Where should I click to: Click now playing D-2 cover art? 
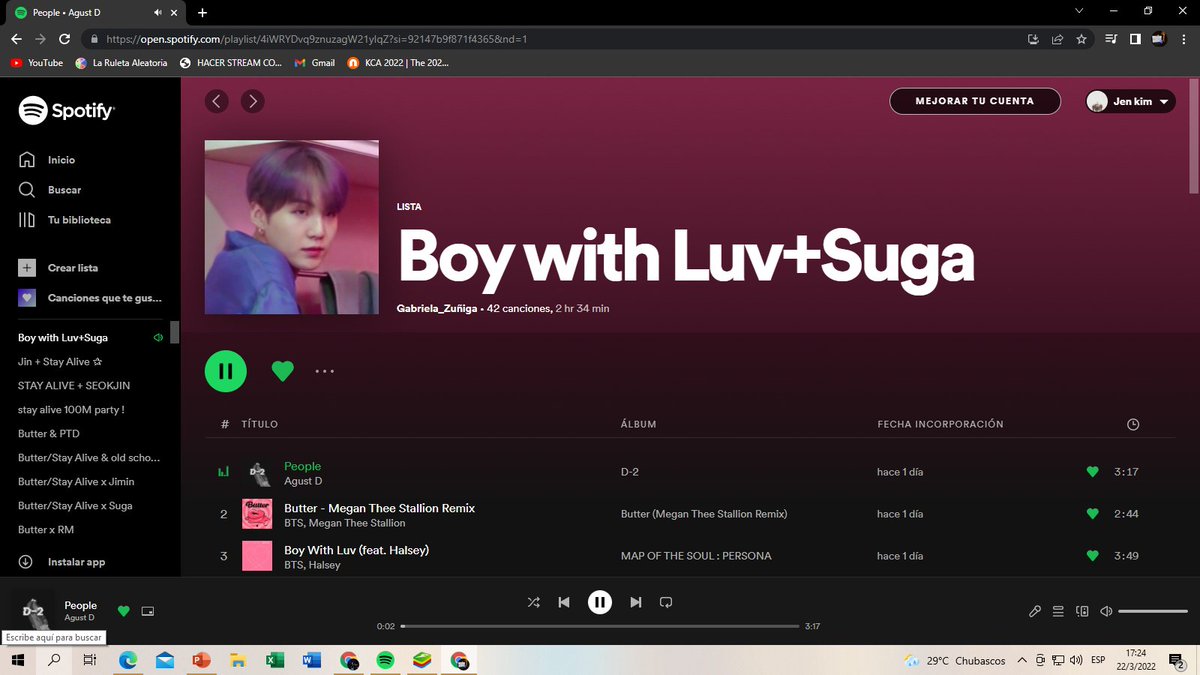coord(33,609)
